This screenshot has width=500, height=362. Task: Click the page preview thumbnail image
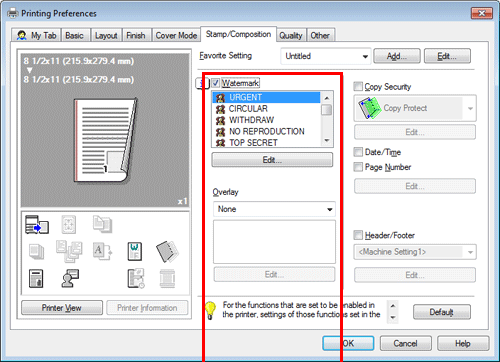coord(105,140)
